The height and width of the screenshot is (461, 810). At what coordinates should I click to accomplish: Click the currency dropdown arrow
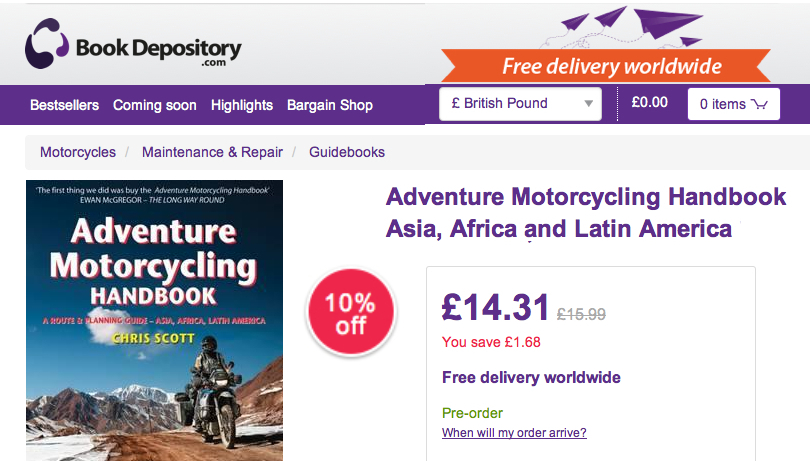pyautogui.click(x=588, y=104)
